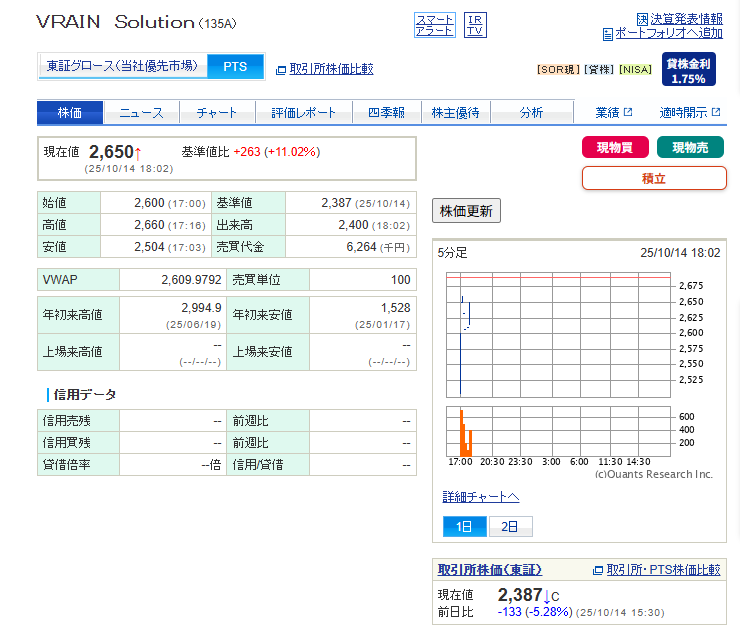Select the PTS market toggle
The image size is (740, 630).
point(235,66)
